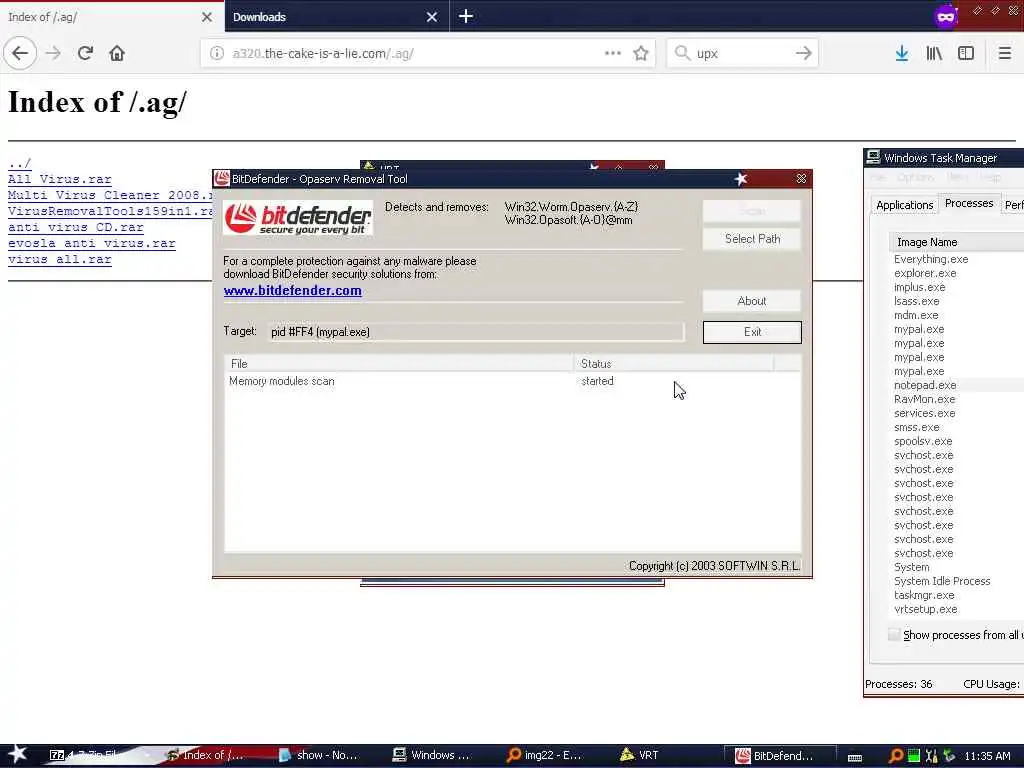Viewport: 1024px width, 768px height.
Task: Switch to BitDefender taskbar item
Action: tap(781, 756)
